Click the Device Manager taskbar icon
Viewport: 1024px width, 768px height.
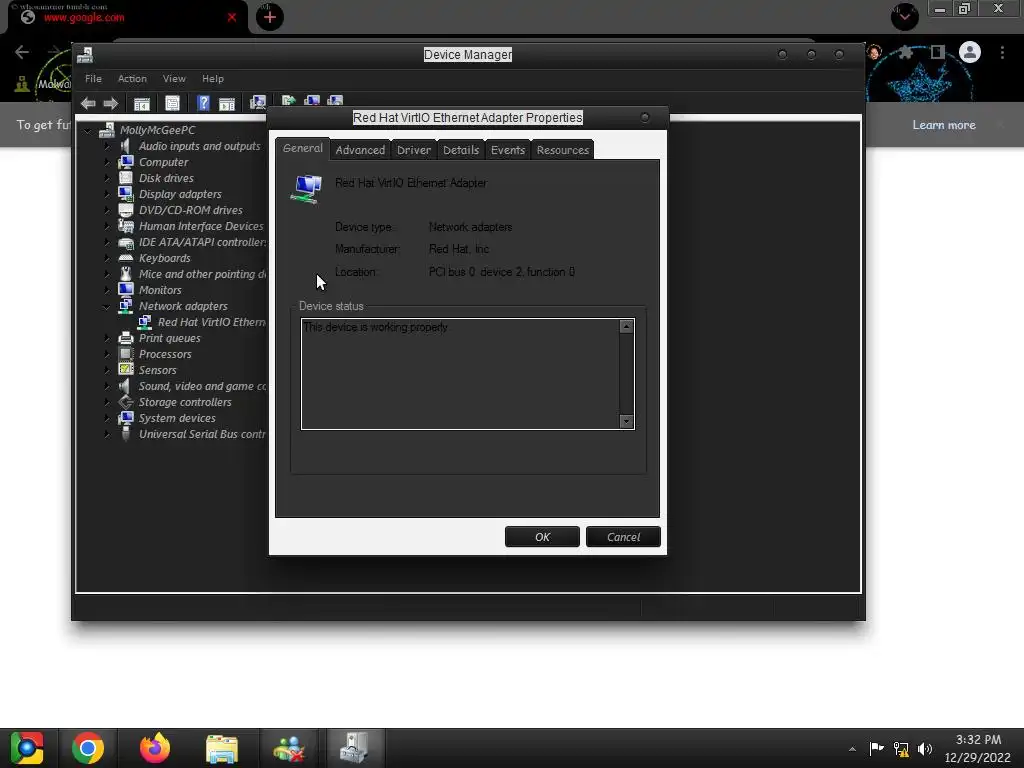click(355, 748)
